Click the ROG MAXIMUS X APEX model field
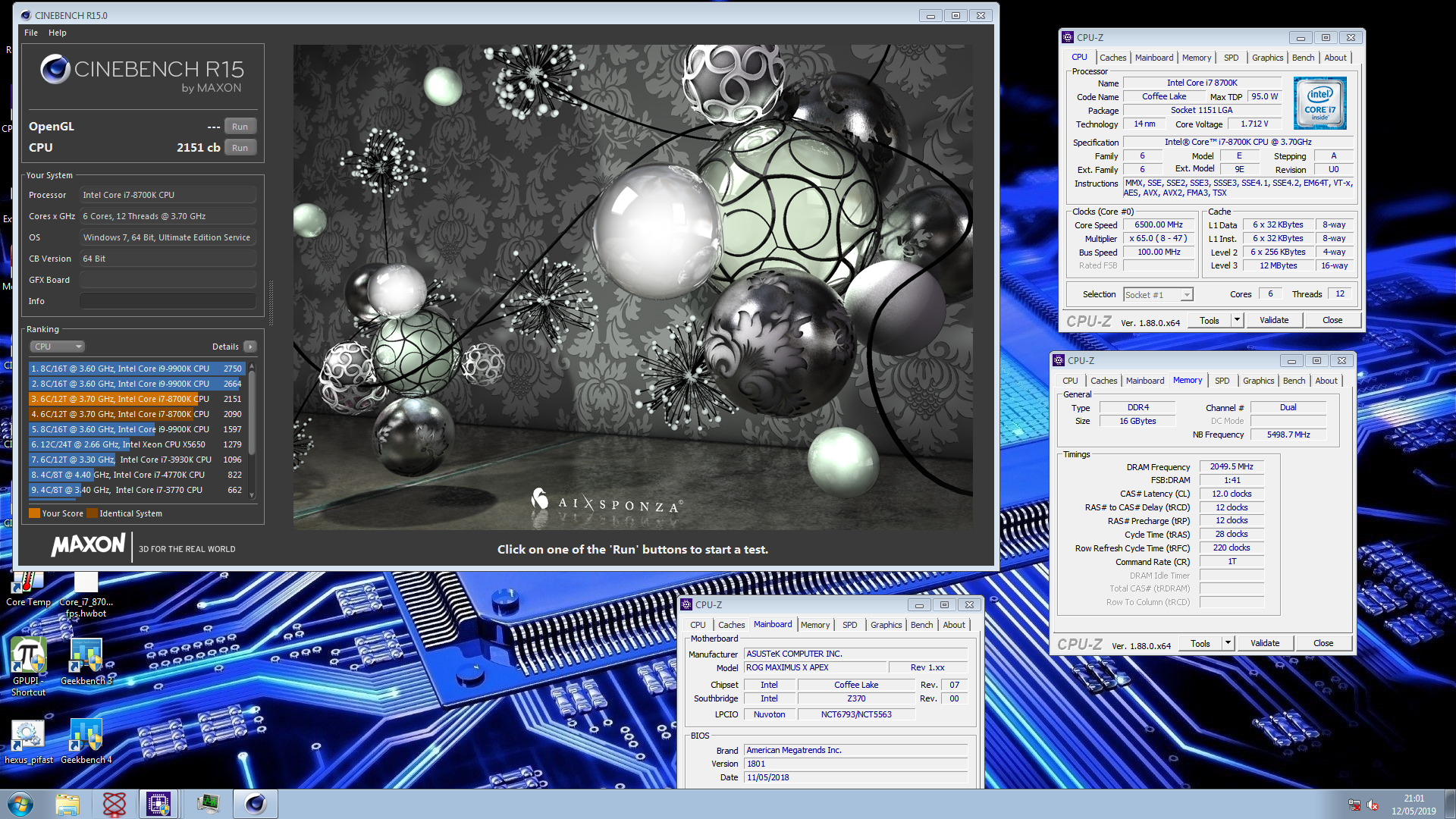 point(816,667)
